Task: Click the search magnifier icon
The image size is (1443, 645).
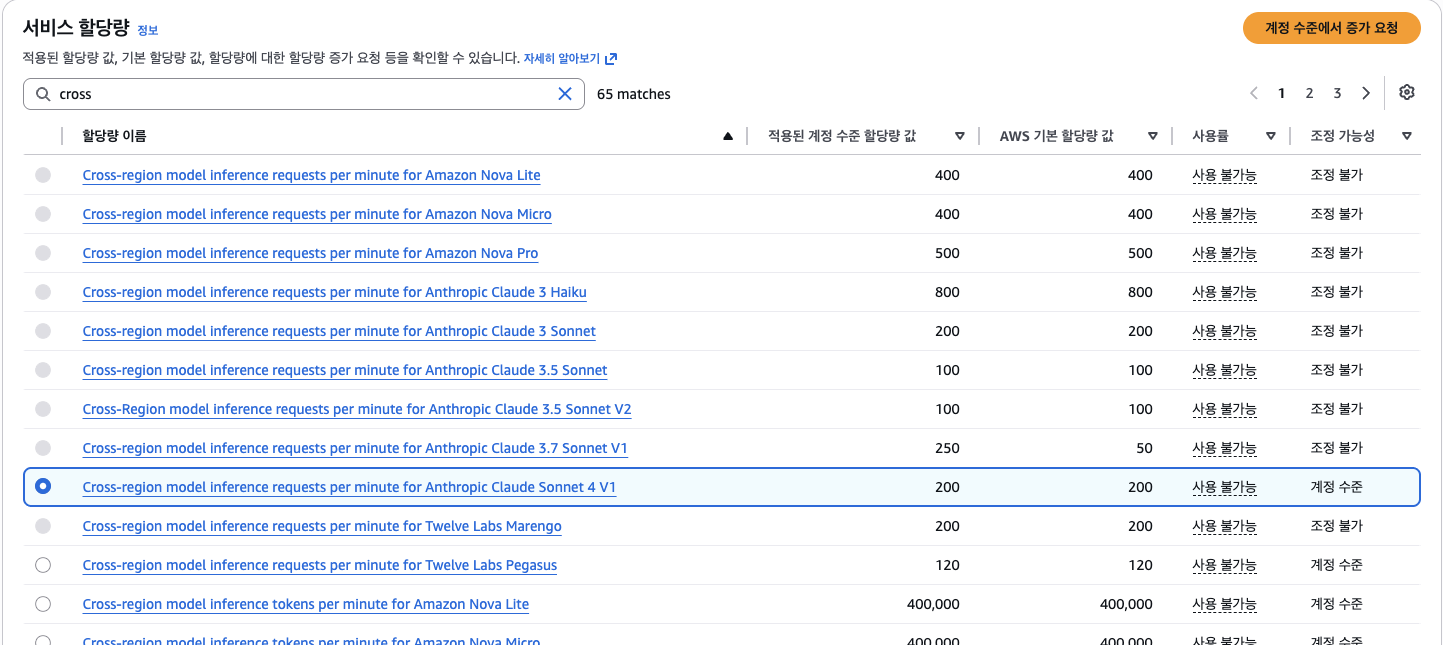Action: pyautogui.click(x=43, y=94)
